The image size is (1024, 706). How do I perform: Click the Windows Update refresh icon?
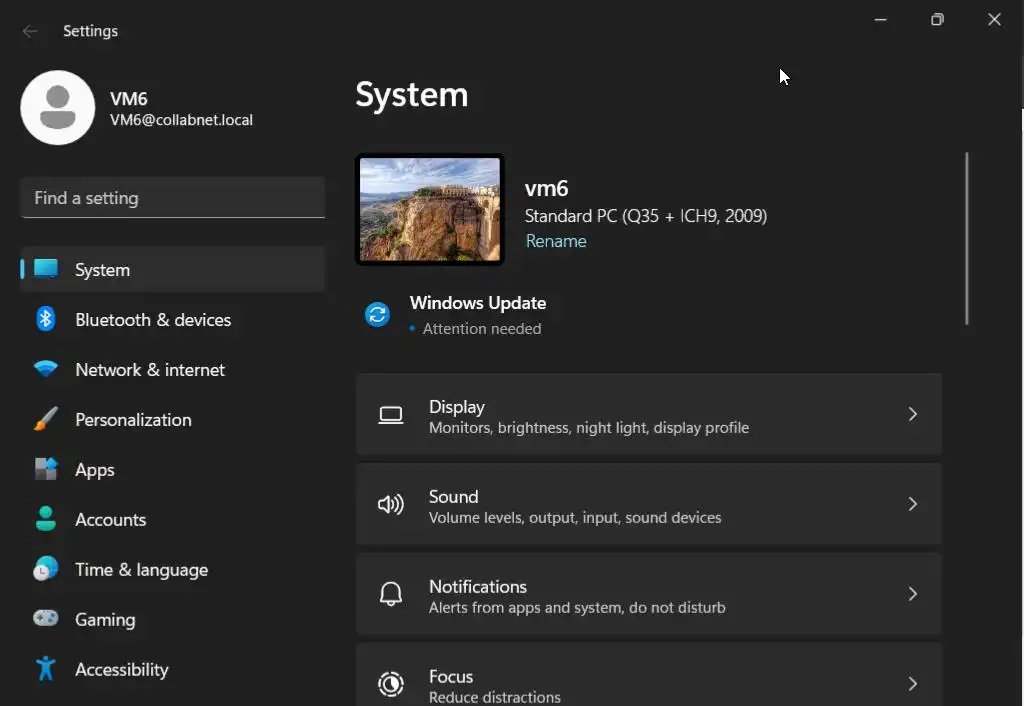pyautogui.click(x=377, y=315)
